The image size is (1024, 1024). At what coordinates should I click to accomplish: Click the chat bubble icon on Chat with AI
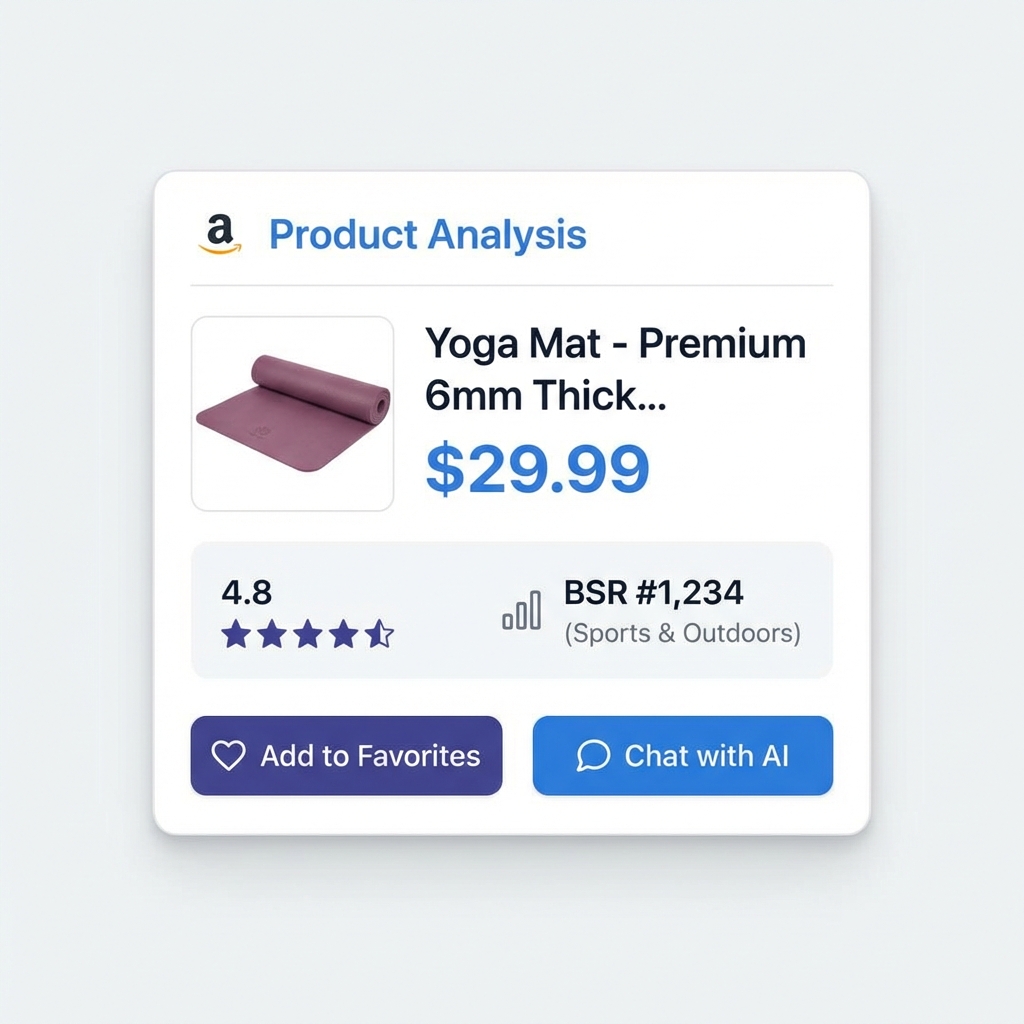click(593, 756)
